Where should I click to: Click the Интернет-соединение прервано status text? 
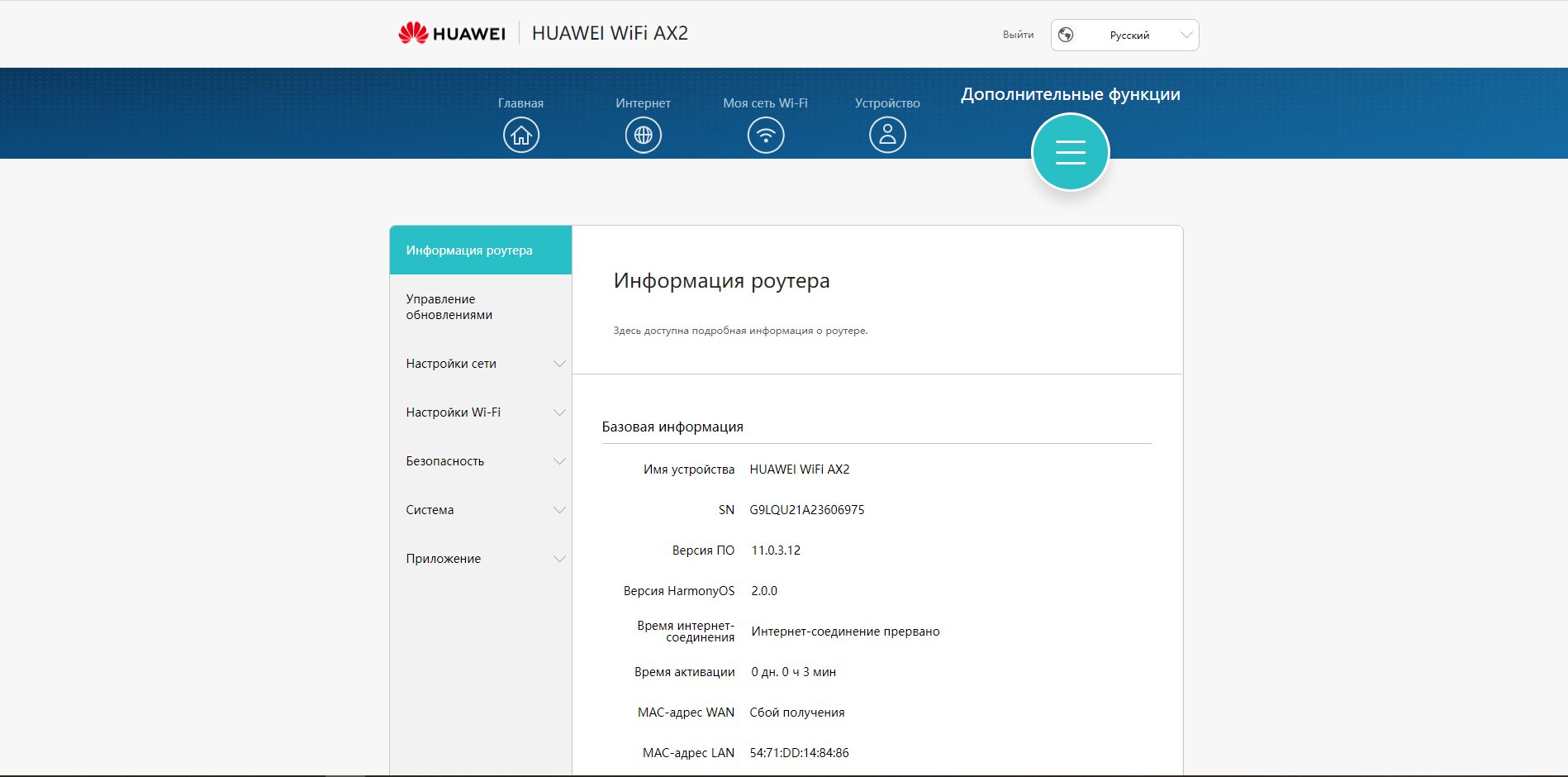point(845,632)
